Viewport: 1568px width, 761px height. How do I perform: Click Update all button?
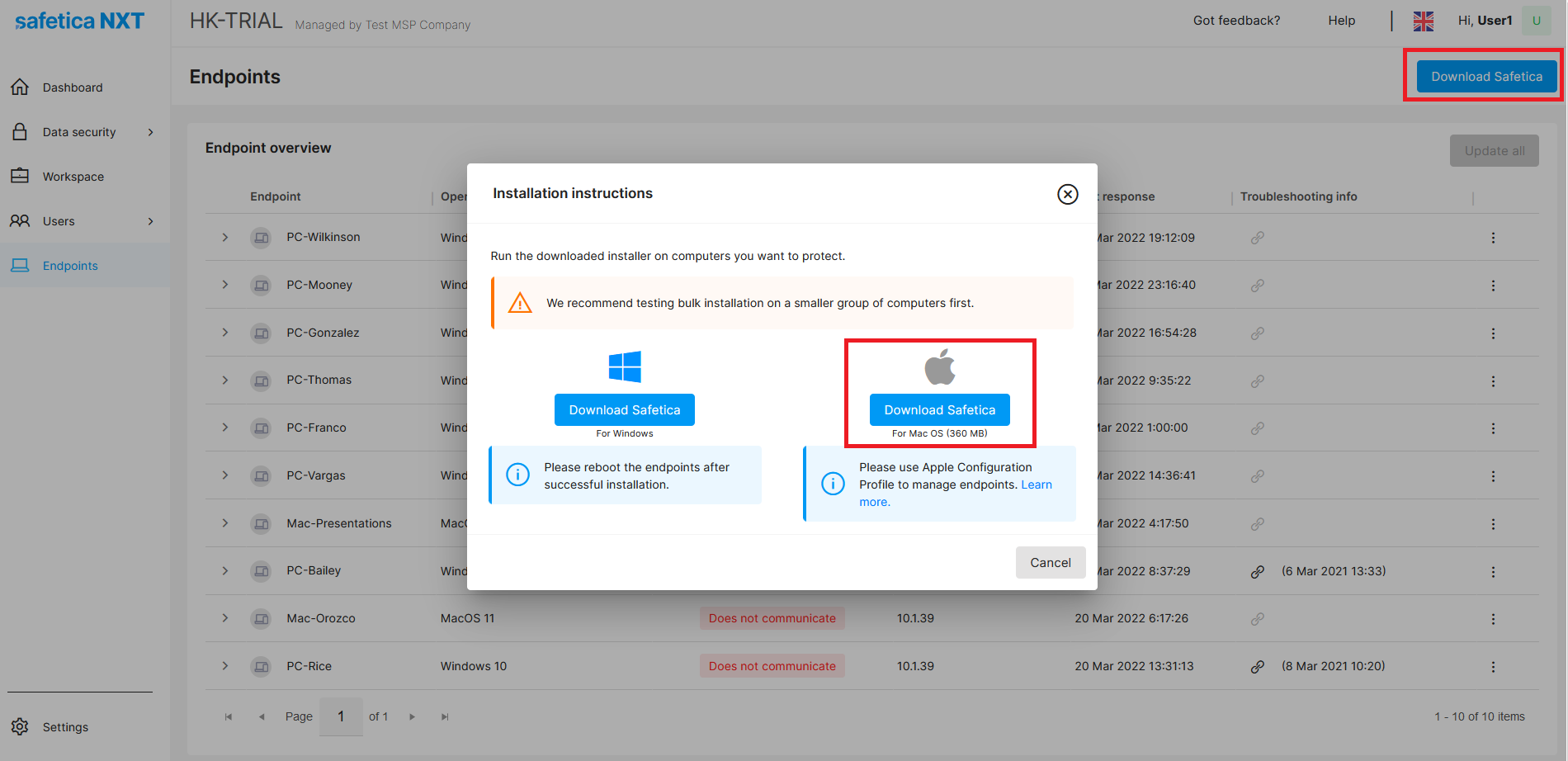click(1494, 151)
